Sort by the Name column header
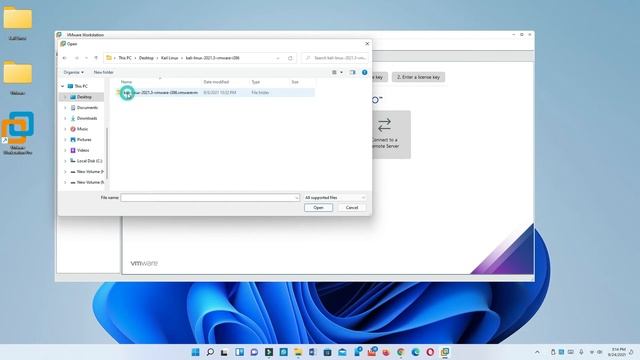Viewport: 640px width, 360px height. pos(127,82)
